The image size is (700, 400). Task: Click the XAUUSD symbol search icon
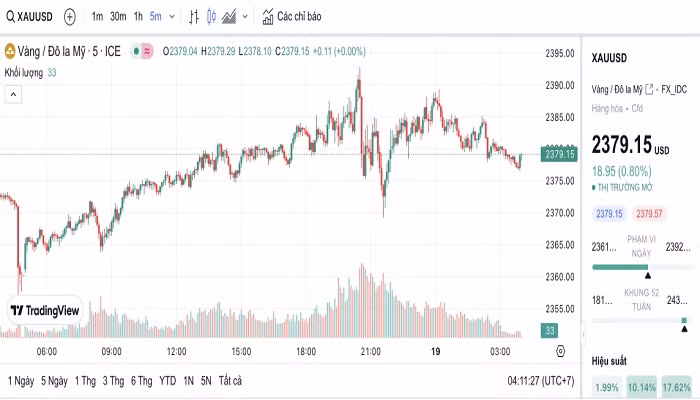10,17
